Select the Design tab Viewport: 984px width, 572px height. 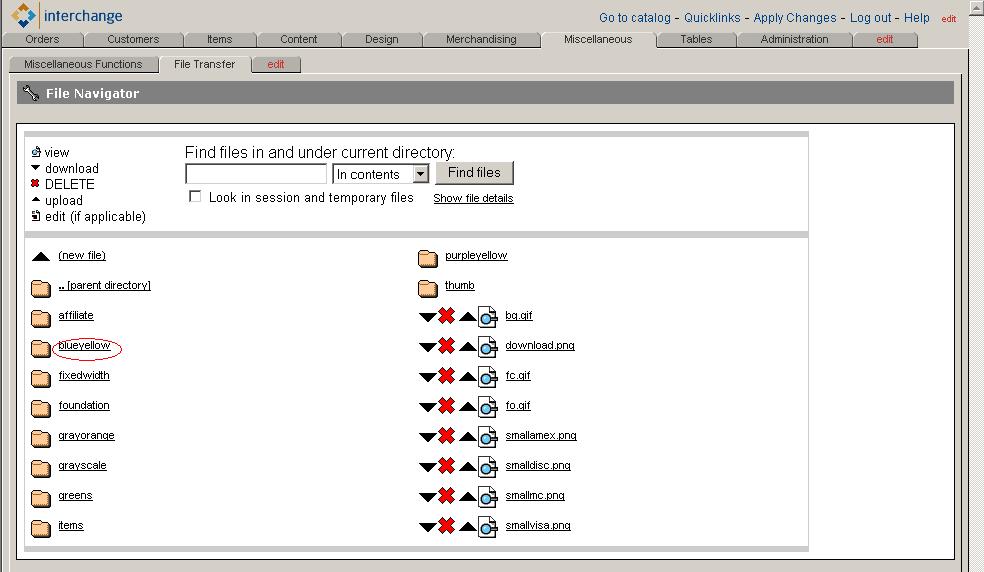coord(382,39)
